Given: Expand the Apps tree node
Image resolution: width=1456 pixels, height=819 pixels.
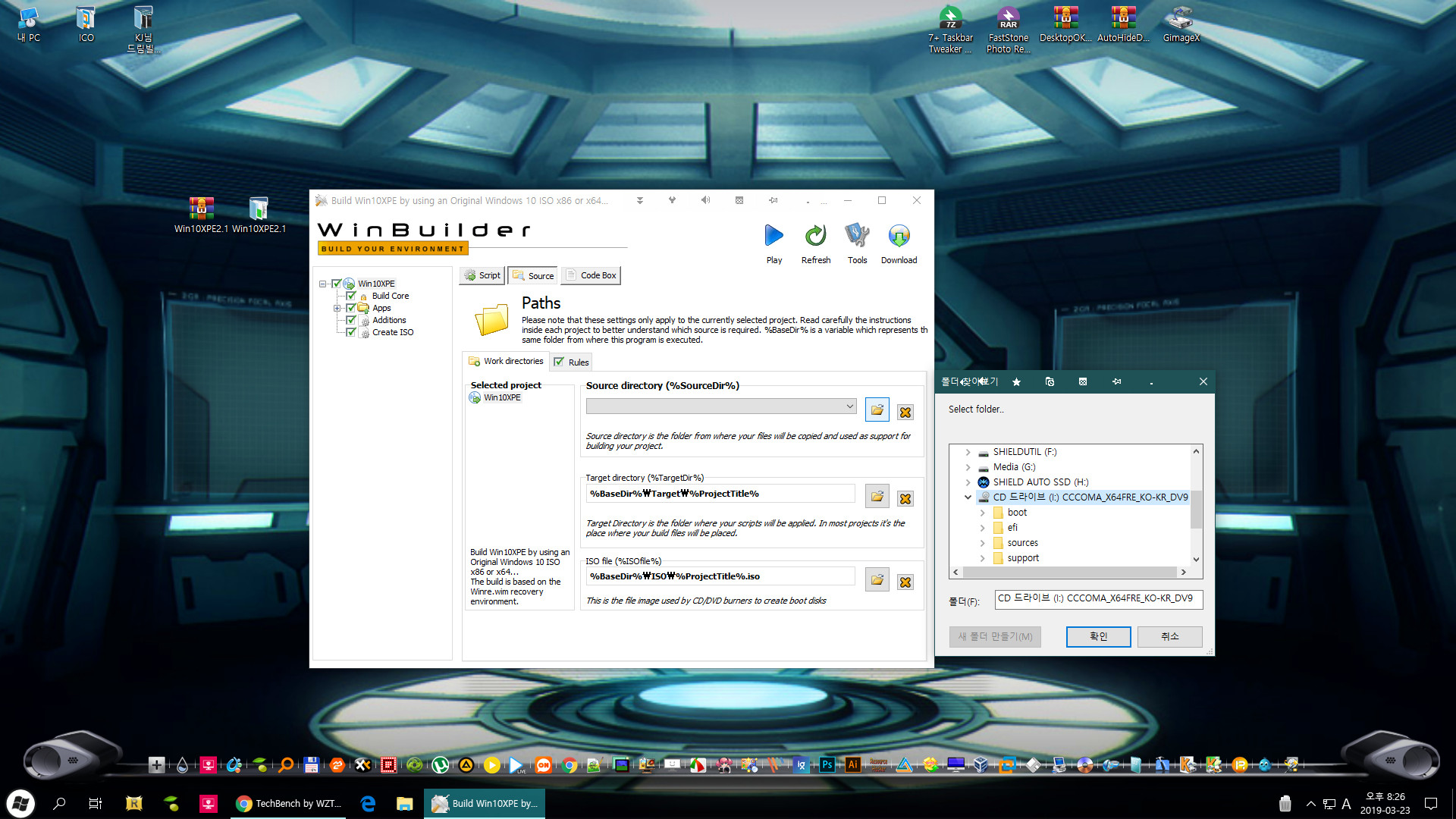Looking at the screenshot, I should pyautogui.click(x=337, y=308).
